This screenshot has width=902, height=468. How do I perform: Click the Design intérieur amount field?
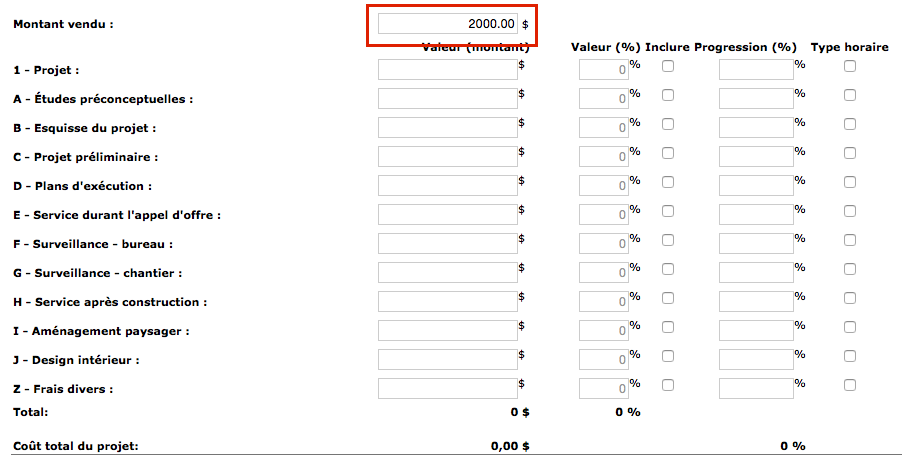click(448, 359)
